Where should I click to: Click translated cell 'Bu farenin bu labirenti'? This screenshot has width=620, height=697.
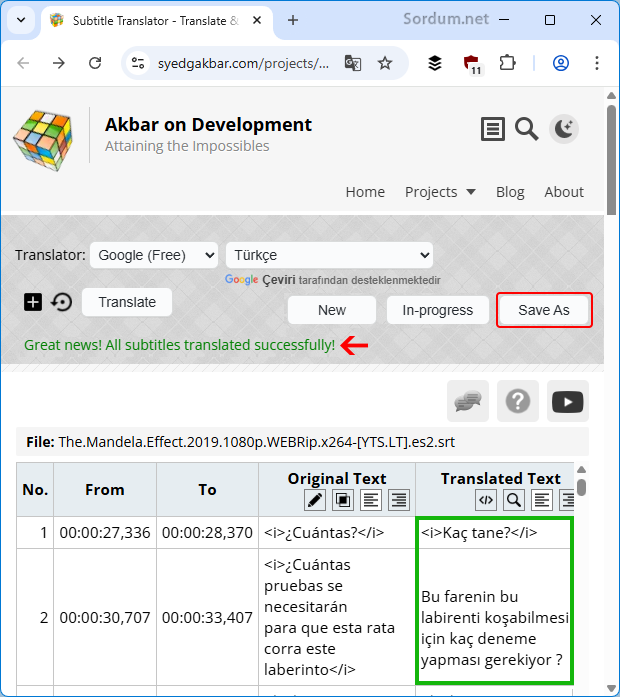(493, 617)
